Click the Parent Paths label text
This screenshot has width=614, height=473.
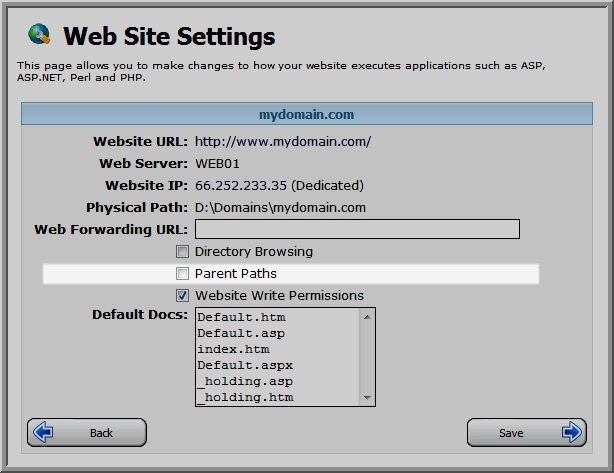236,273
